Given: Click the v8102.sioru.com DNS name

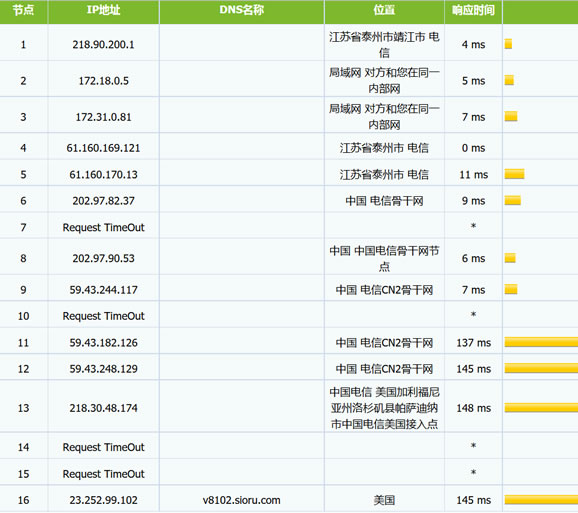Looking at the screenshot, I should [x=241, y=500].
